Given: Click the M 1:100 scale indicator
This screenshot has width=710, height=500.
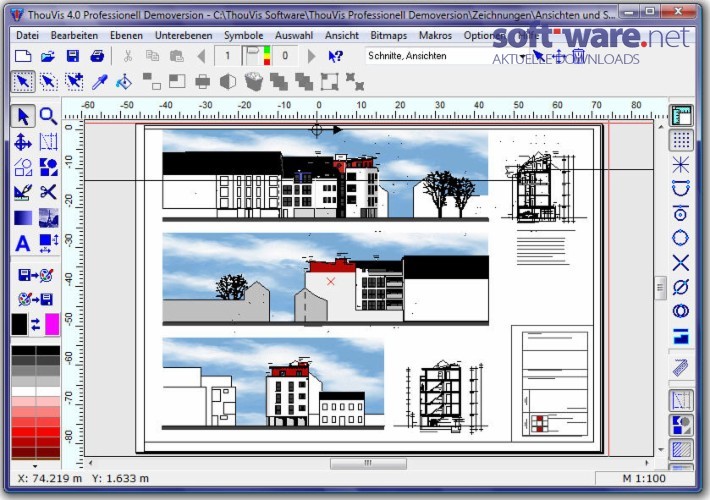Looking at the screenshot, I should click(644, 478).
